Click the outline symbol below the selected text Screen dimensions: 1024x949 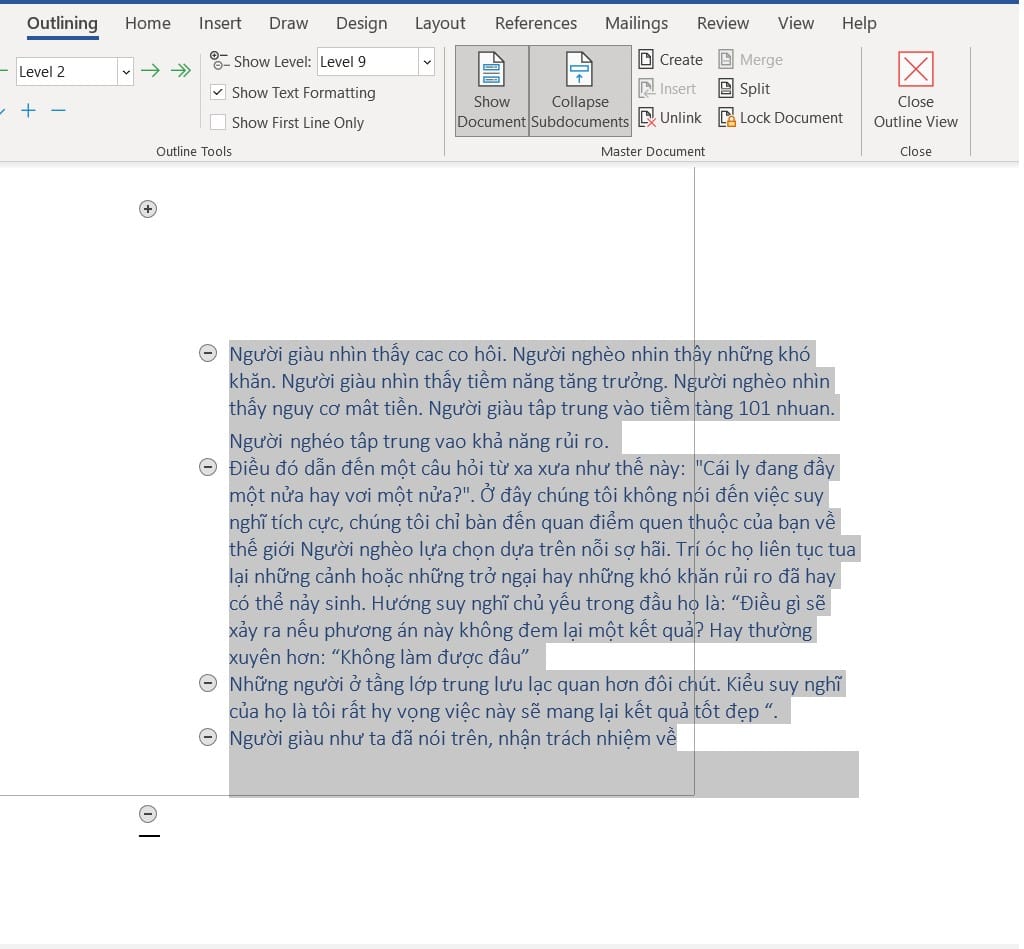[148, 814]
